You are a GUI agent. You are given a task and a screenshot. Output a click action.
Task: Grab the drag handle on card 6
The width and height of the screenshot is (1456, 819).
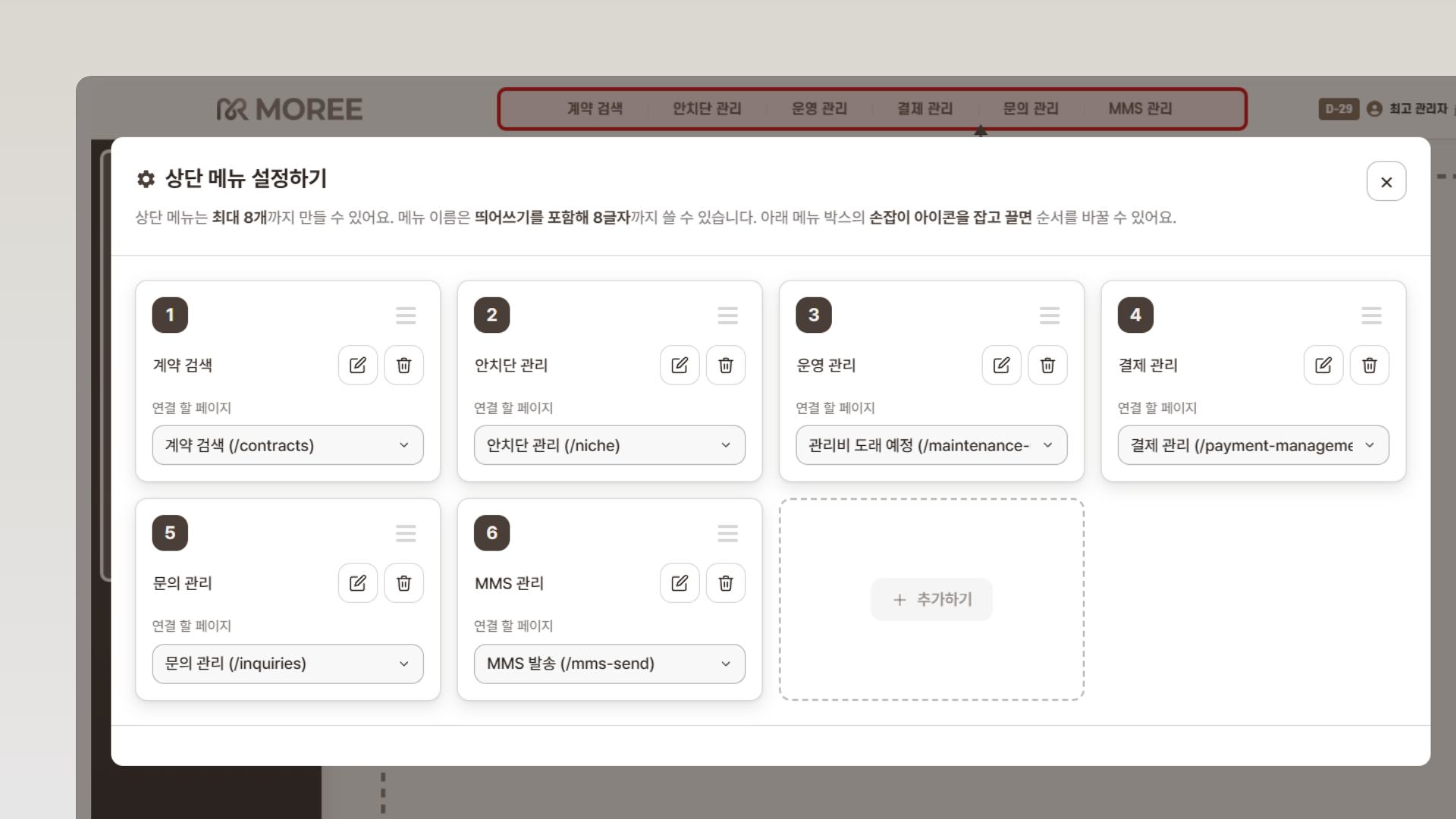pos(728,533)
